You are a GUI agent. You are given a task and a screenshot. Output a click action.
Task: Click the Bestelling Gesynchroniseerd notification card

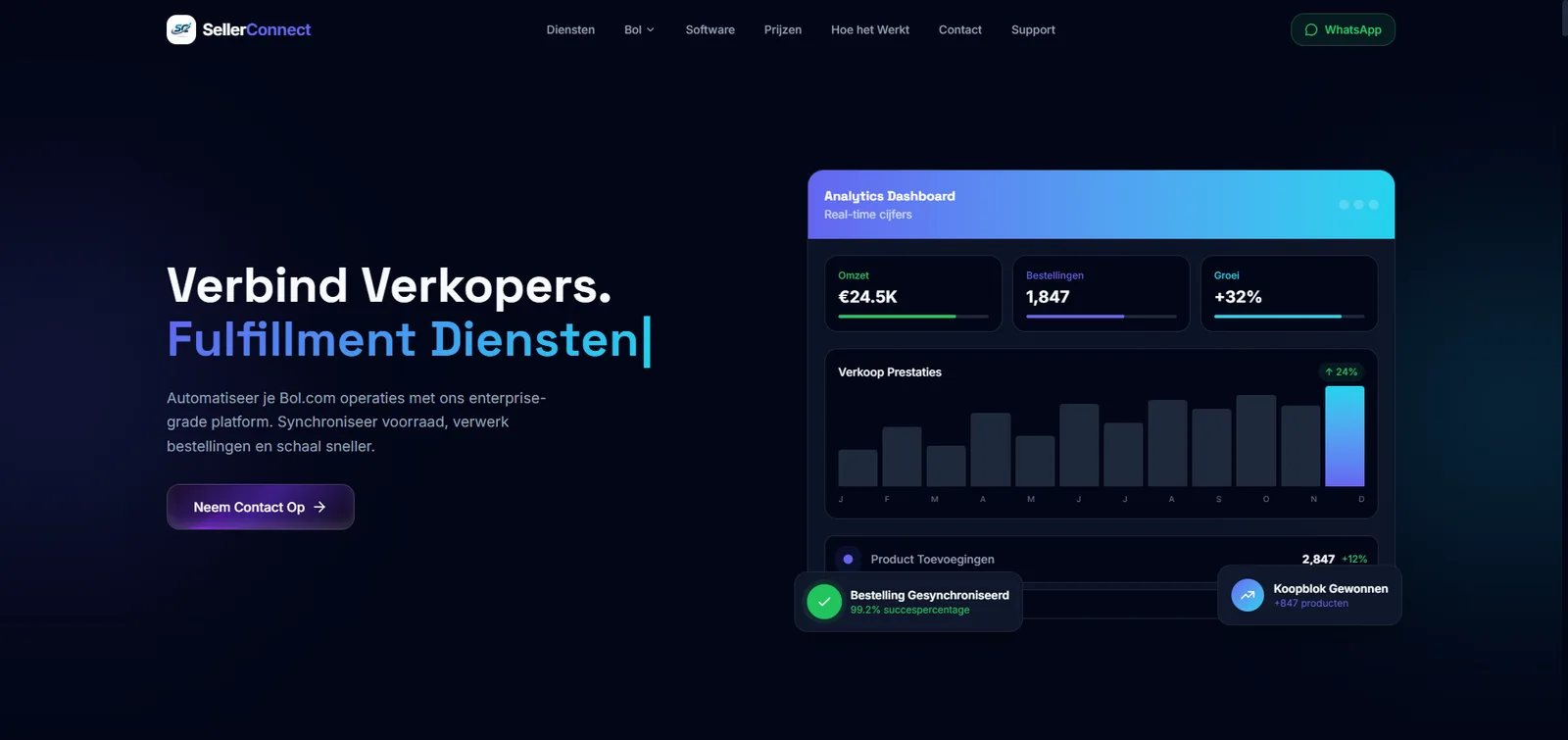point(908,602)
